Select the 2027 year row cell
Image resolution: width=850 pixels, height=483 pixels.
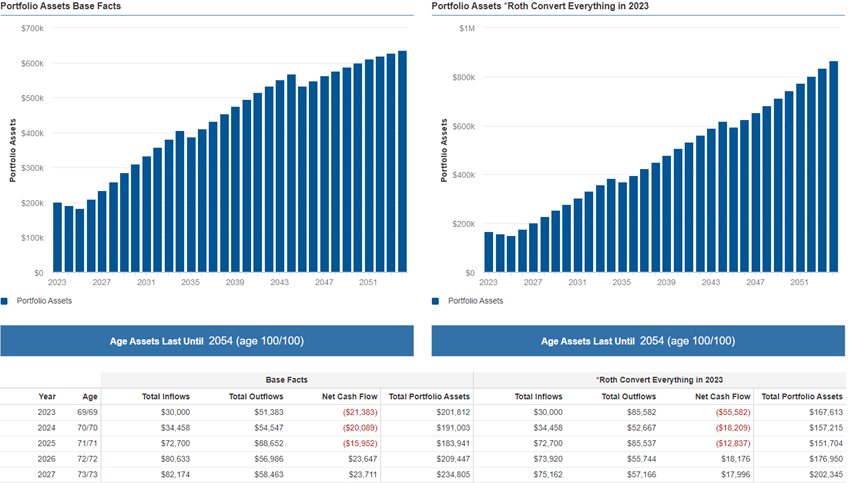(47, 475)
